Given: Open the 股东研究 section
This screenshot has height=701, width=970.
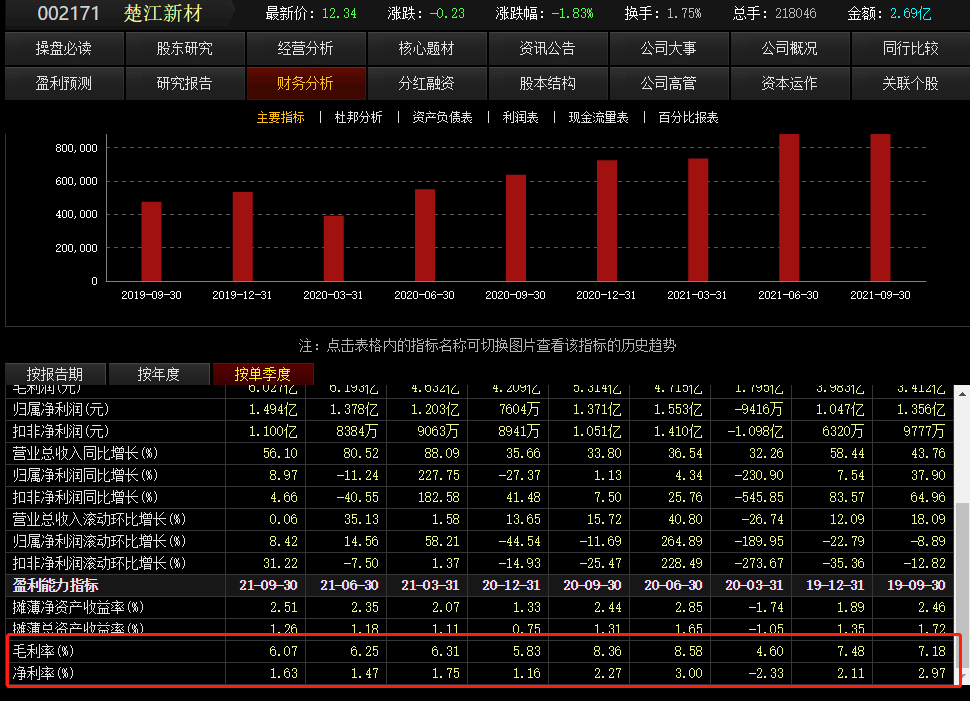Looking at the screenshot, I should (183, 48).
